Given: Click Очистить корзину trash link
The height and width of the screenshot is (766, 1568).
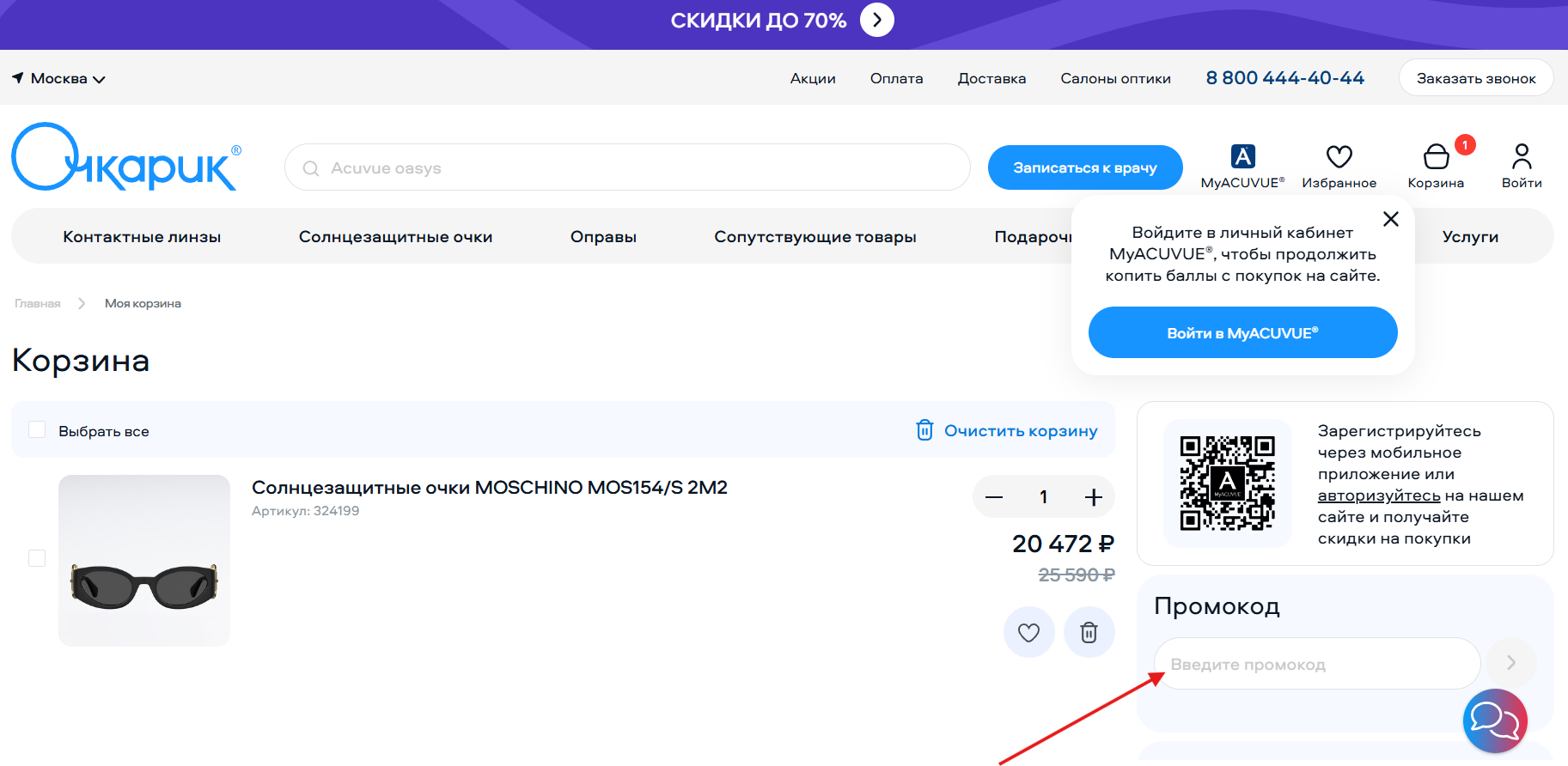Looking at the screenshot, I should 1006,430.
